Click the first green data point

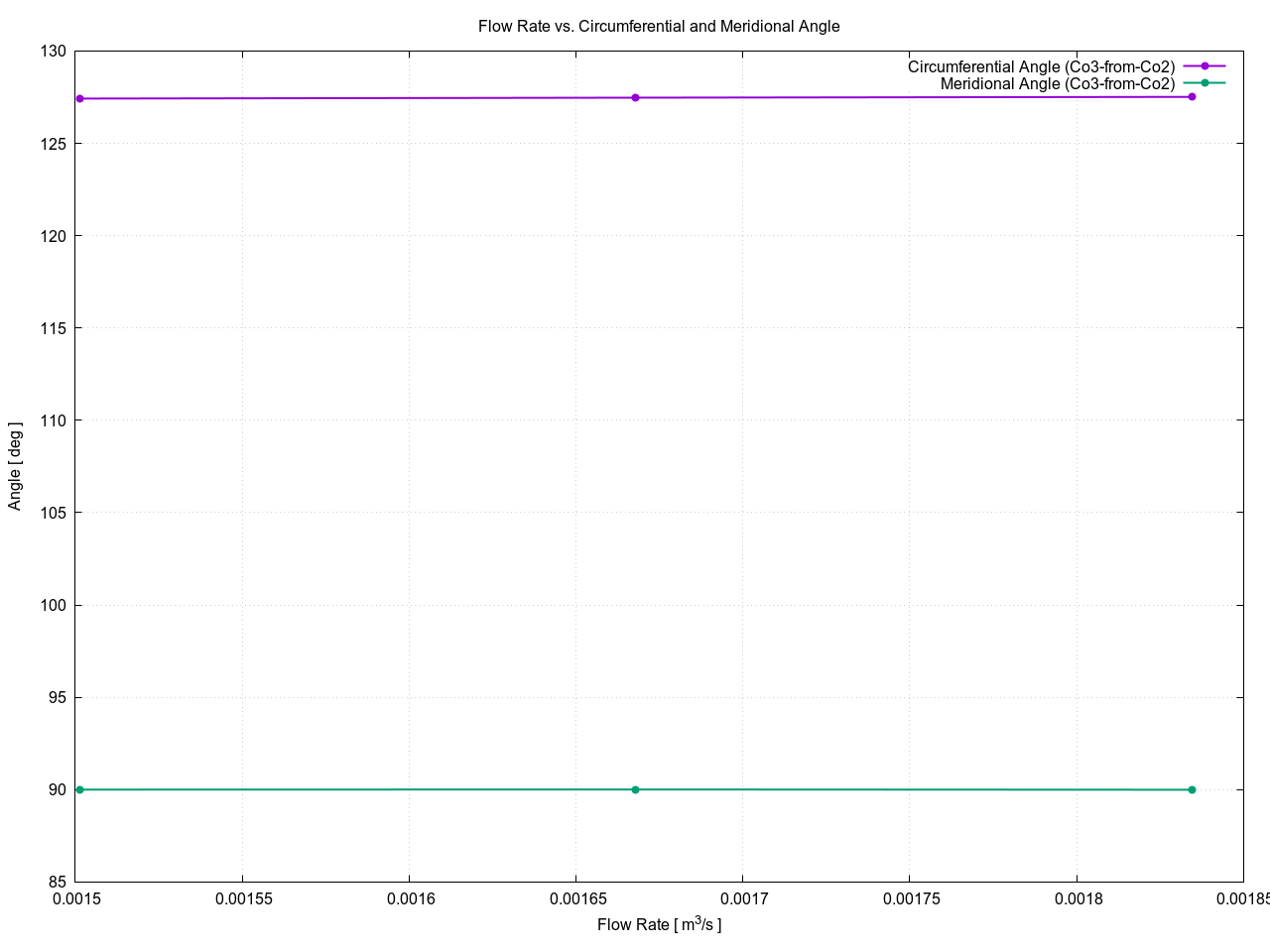coord(79,789)
